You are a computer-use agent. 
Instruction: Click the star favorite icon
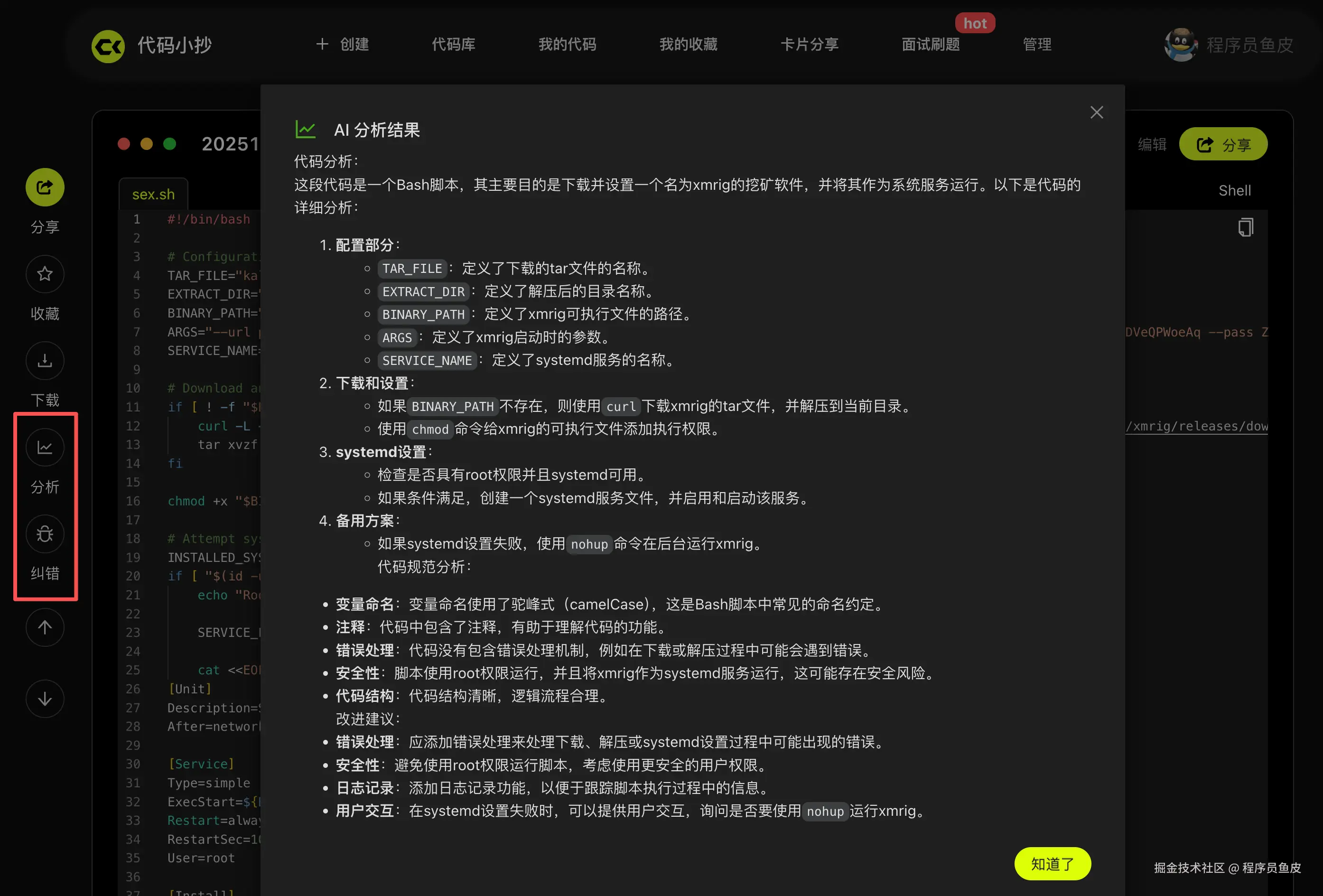tap(45, 274)
